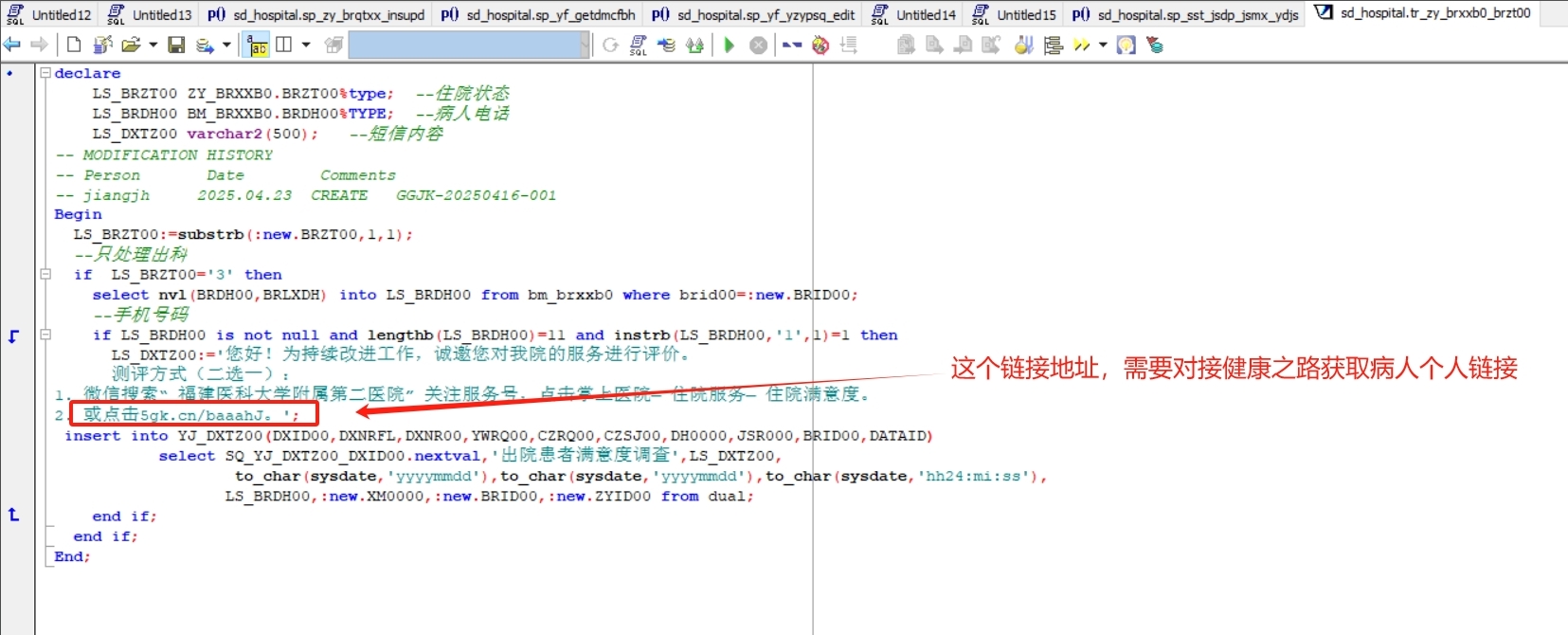Switch to the Untitled13 tab
Viewport: 1568px width, 635px height.
(x=150, y=14)
